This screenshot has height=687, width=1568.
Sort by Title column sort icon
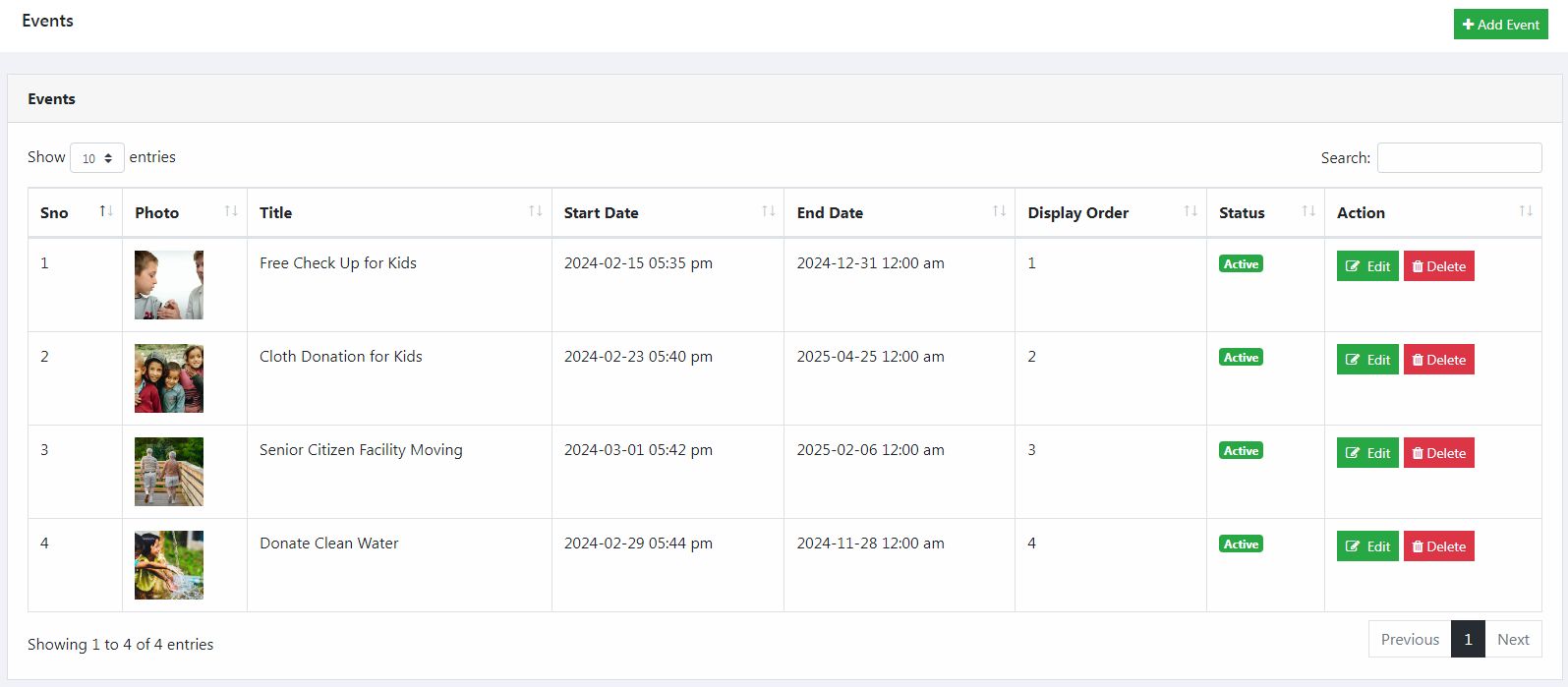pyautogui.click(x=536, y=211)
